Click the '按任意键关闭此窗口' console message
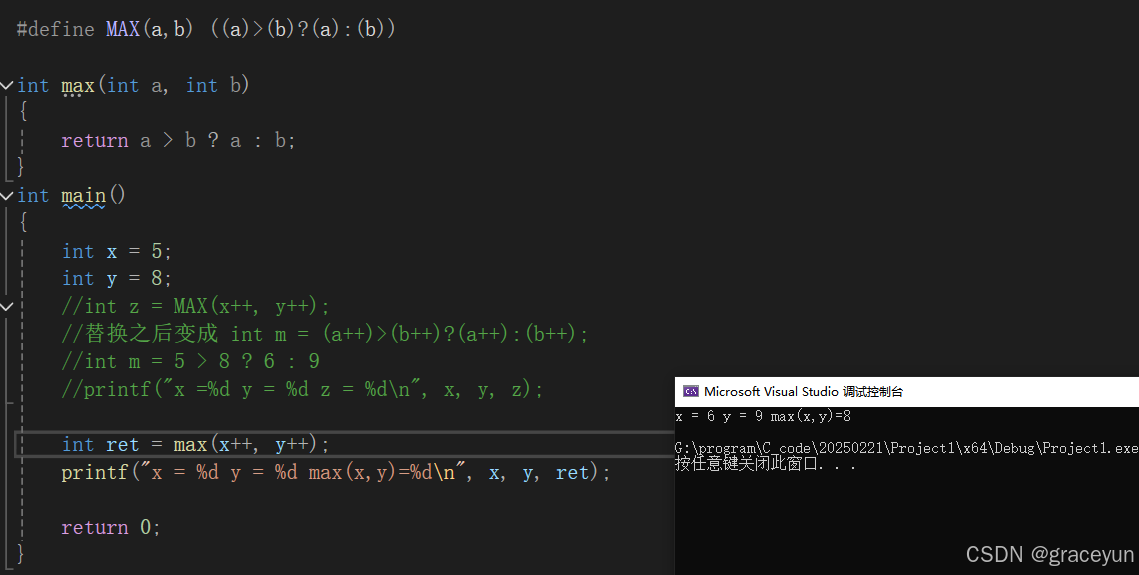 click(x=765, y=463)
